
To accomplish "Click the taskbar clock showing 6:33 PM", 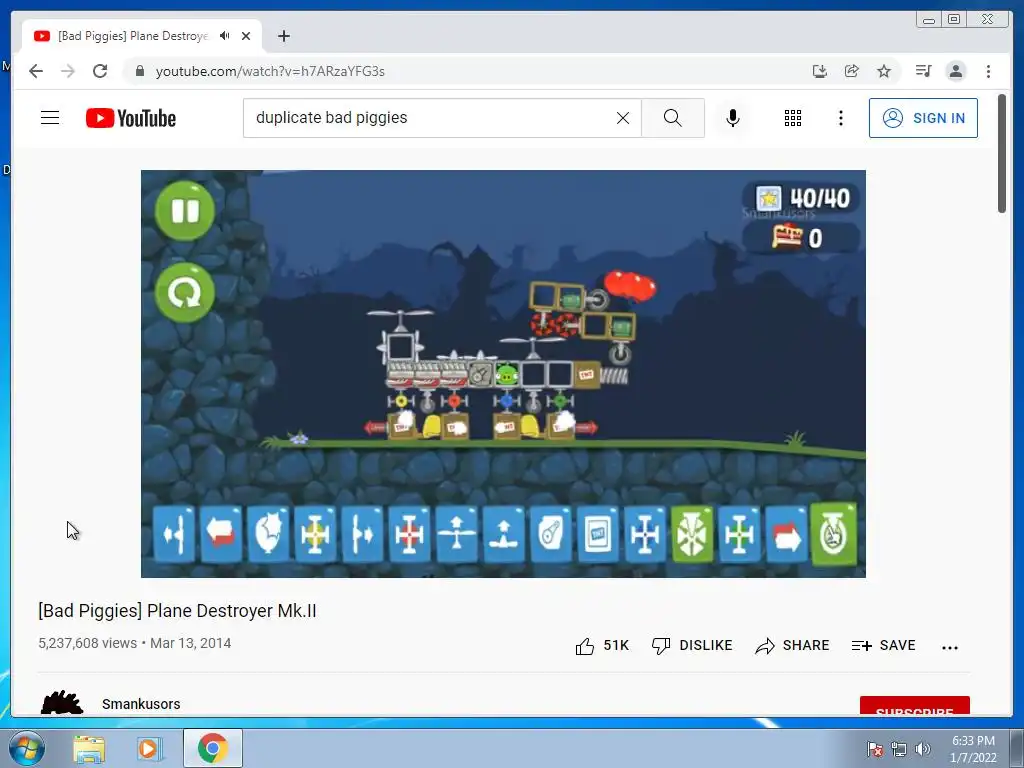I will tap(973, 749).
